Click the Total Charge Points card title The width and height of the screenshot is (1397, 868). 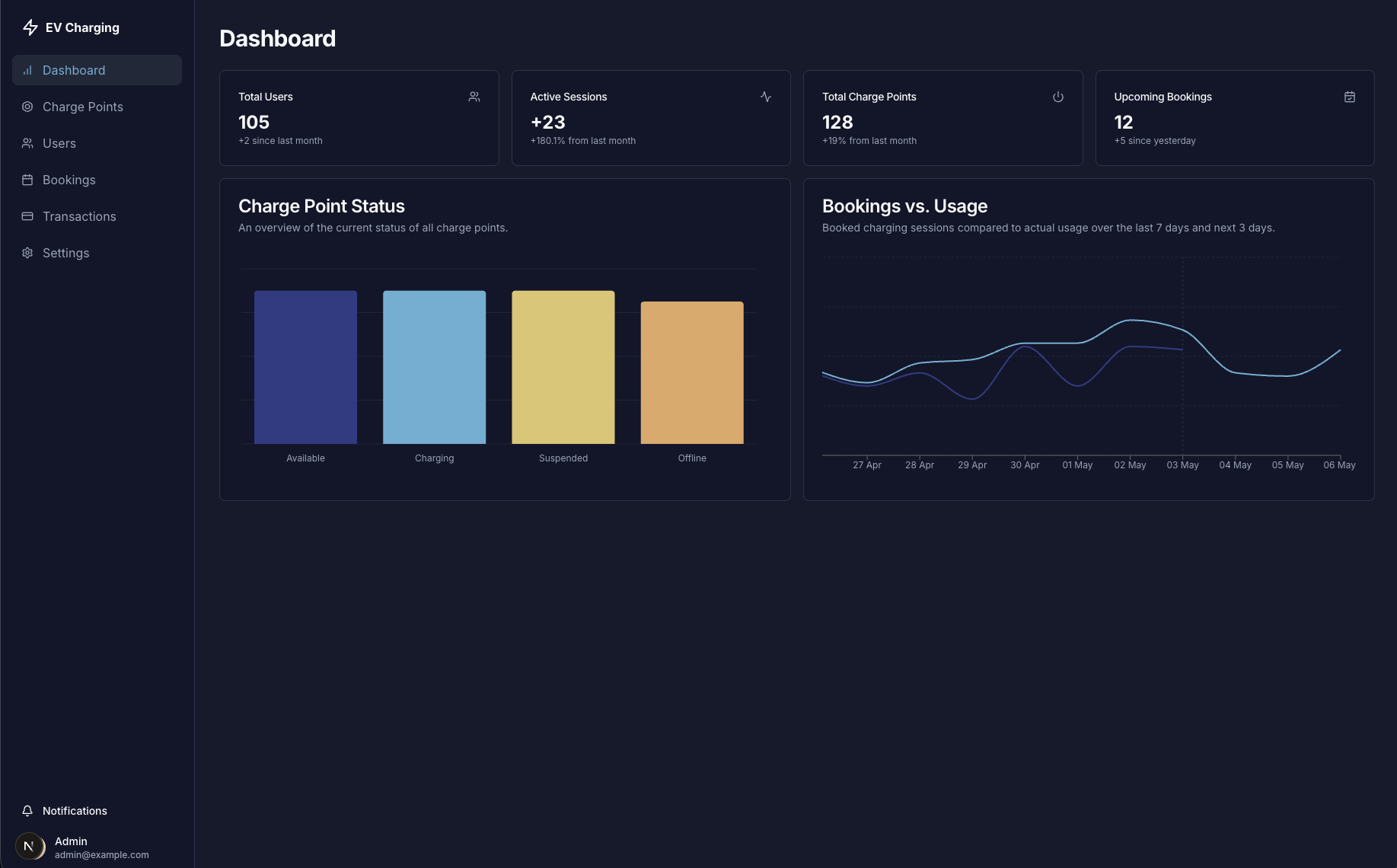(x=869, y=97)
